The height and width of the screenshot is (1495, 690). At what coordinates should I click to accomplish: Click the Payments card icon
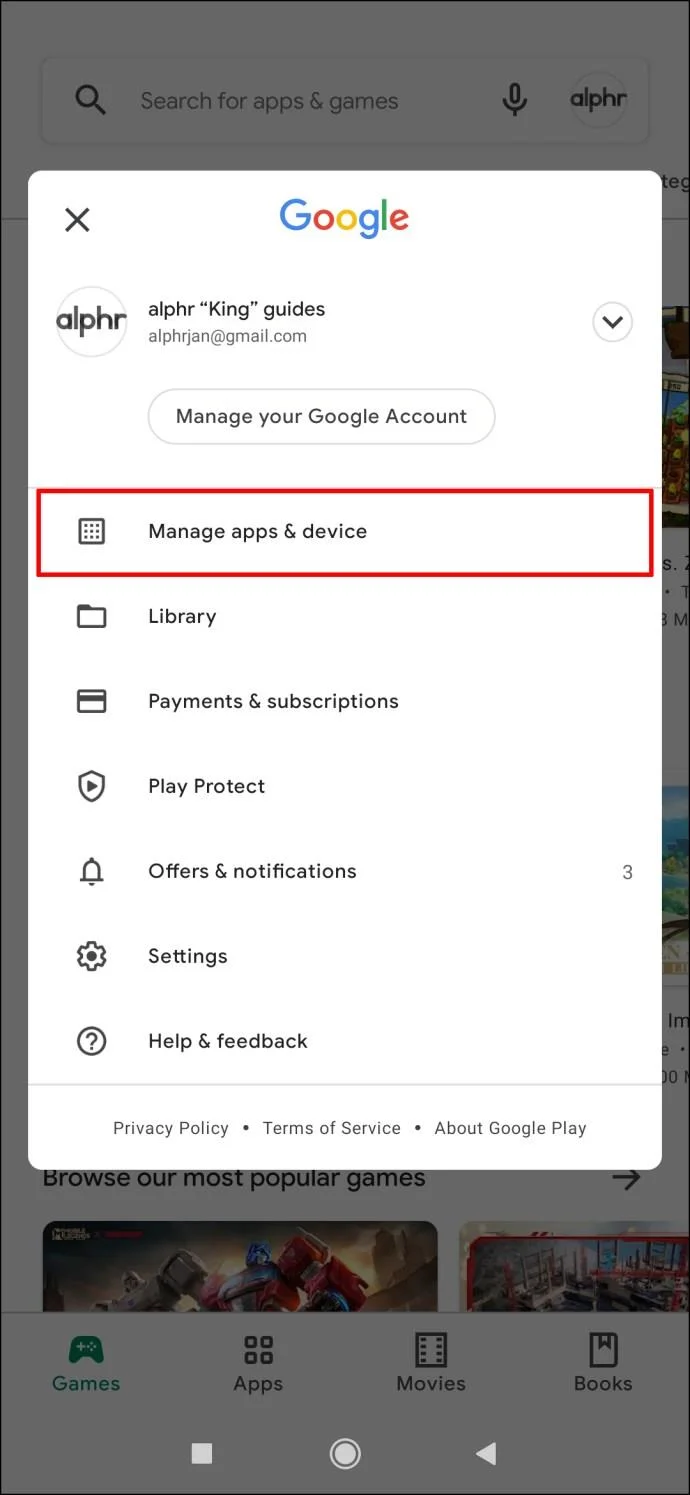pyautogui.click(x=91, y=701)
